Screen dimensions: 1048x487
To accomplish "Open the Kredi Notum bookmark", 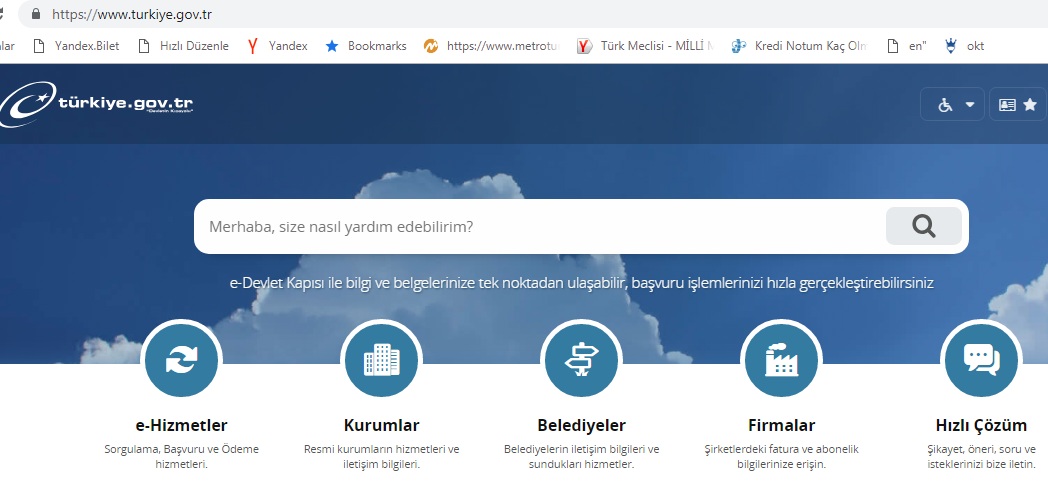I will click(800, 45).
